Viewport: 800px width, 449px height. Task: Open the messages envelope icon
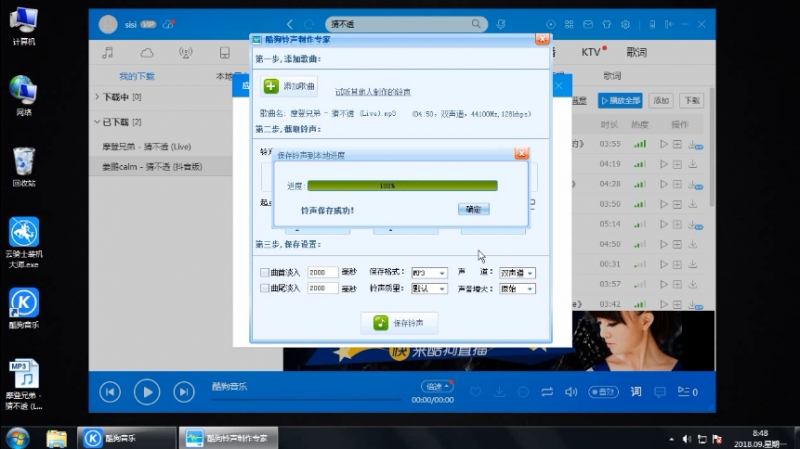click(x=588, y=24)
